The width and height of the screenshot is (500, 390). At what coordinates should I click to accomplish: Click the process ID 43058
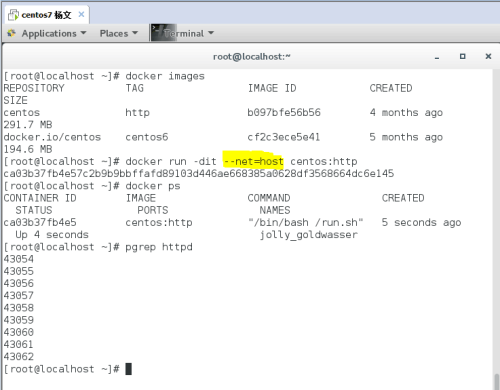coord(19,308)
